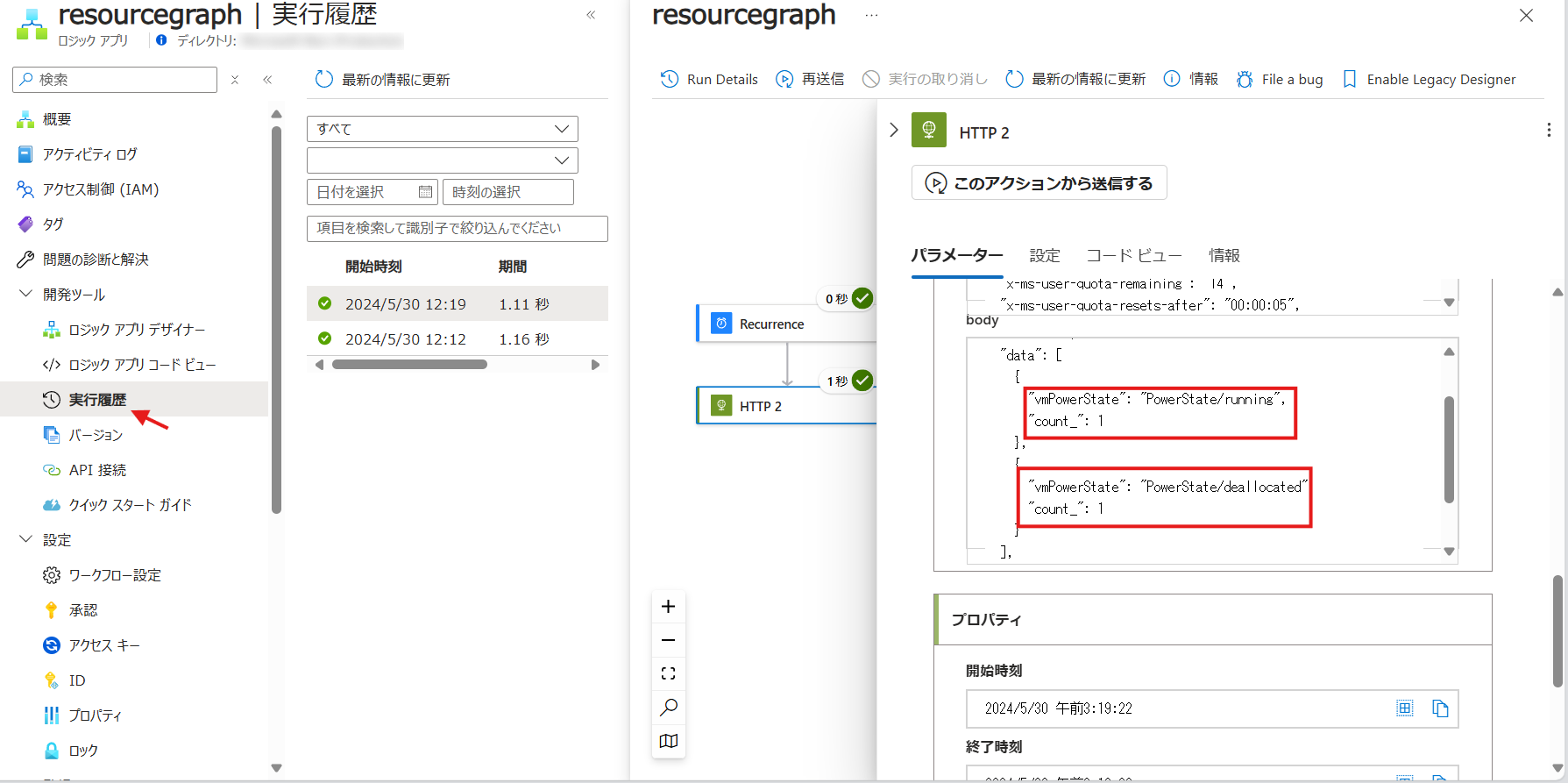1568x783 pixels.
Task: Refresh run history list 最新の情報に更新
Action: [x=383, y=80]
